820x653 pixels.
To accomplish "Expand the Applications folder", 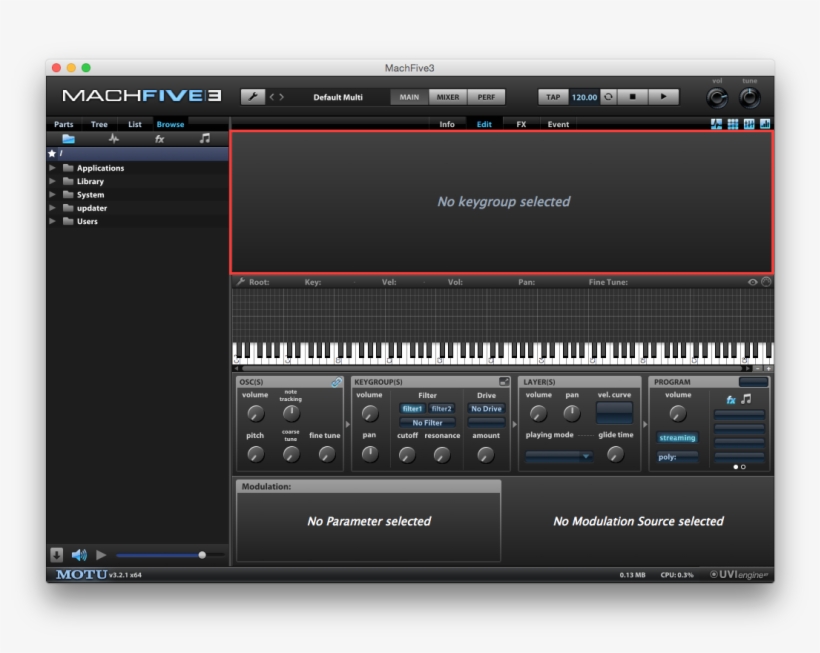I will coord(52,168).
